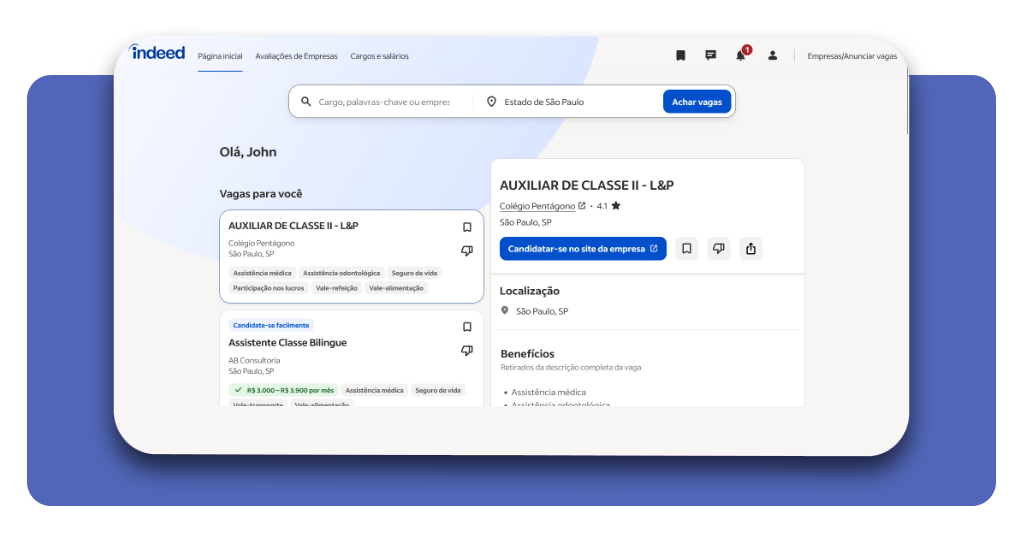Open the AUXILIAR DE CLASSE II job card title
The width and height of the screenshot is (1024, 536).
pos(293,225)
